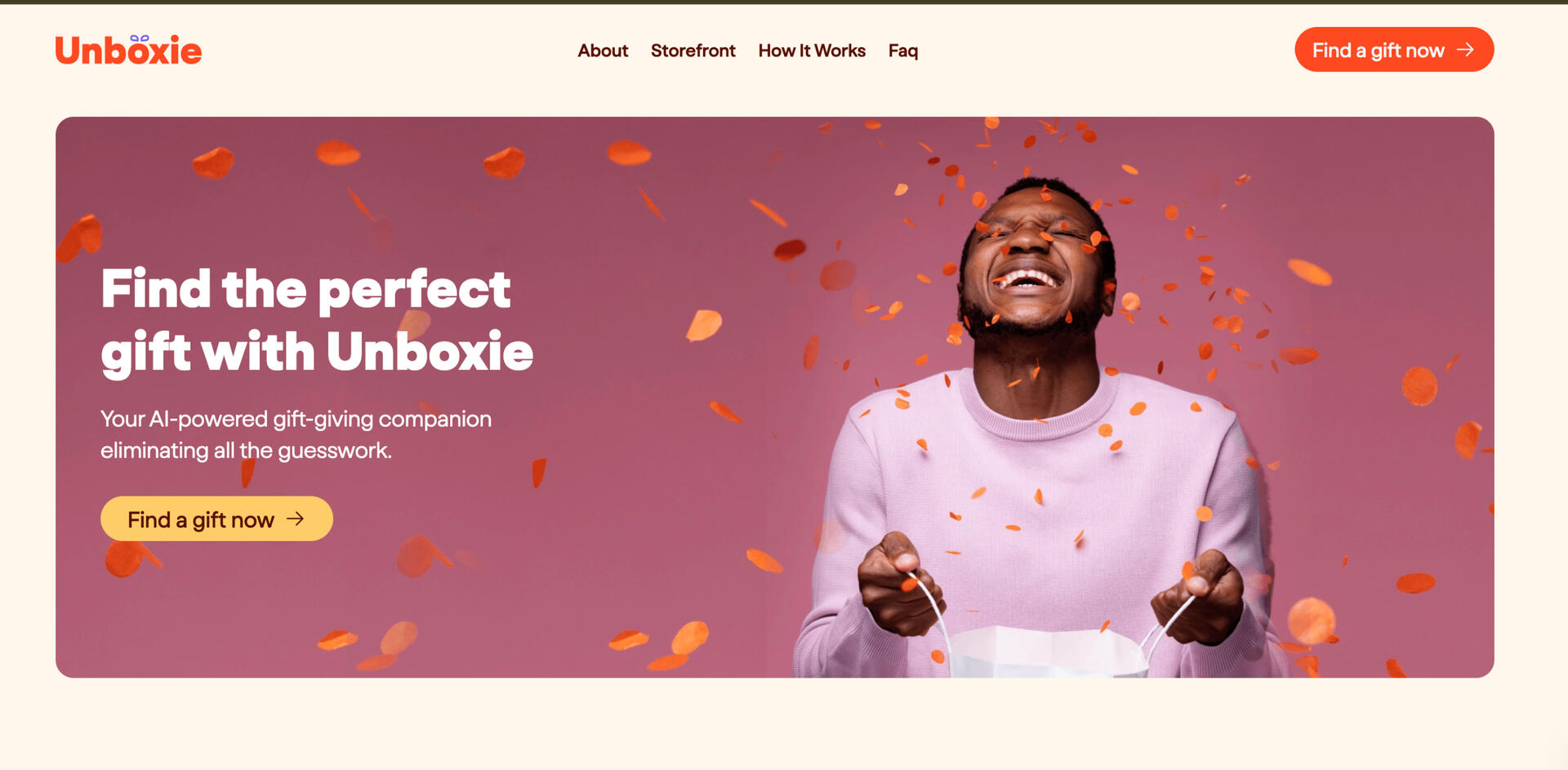Image resolution: width=1568 pixels, height=770 pixels.
Task: Open How It Works section
Action: (812, 51)
